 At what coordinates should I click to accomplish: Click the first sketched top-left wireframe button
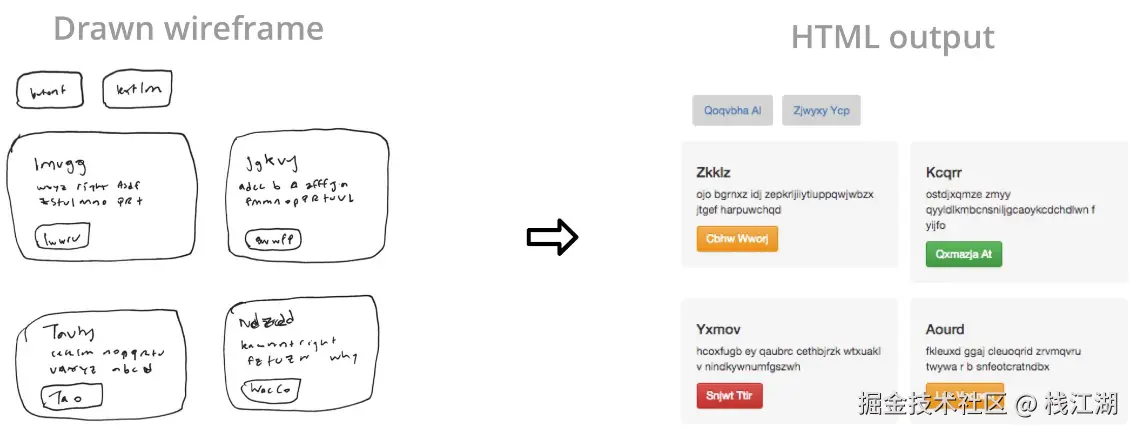click(48, 92)
